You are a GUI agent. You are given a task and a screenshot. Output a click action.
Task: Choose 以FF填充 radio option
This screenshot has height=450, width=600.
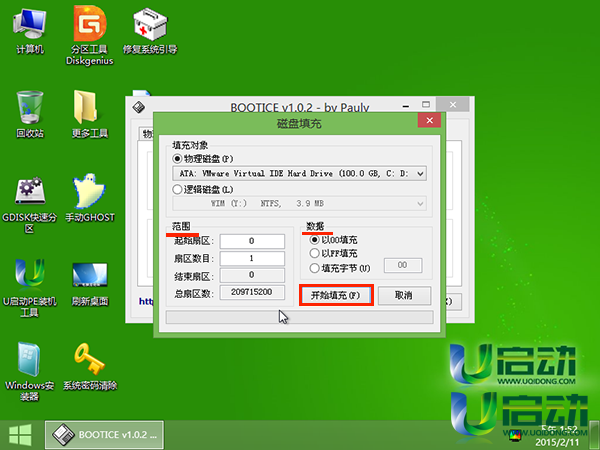pyautogui.click(x=314, y=253)
